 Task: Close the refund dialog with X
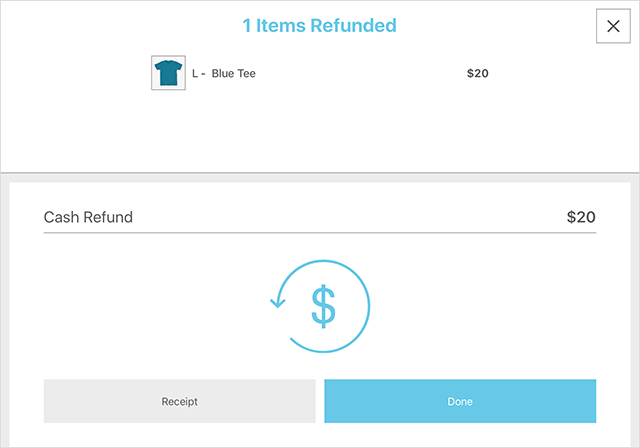point(613,26)
